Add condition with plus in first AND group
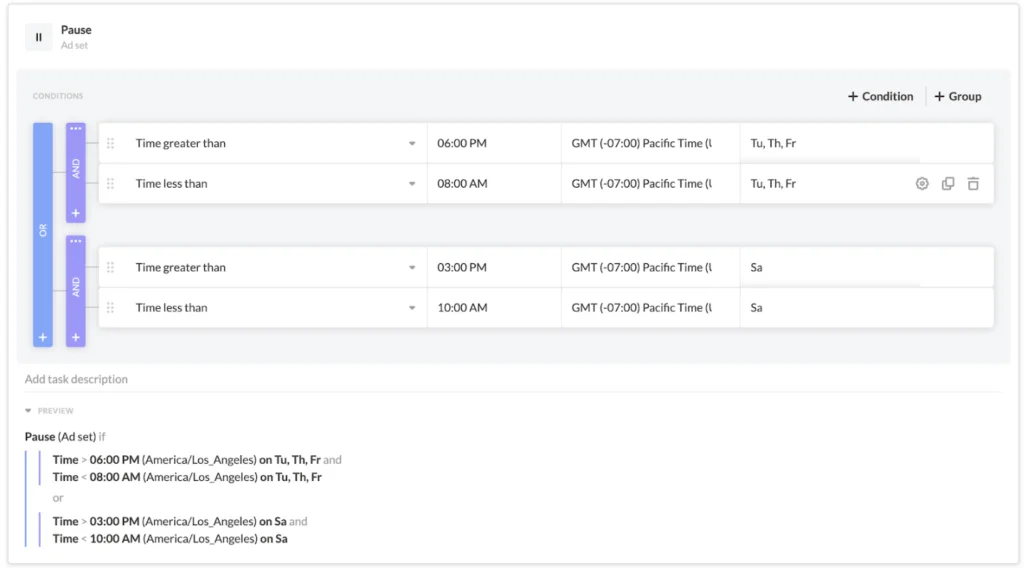Screen dimensions: 1024x568 [x=76, y=213]
